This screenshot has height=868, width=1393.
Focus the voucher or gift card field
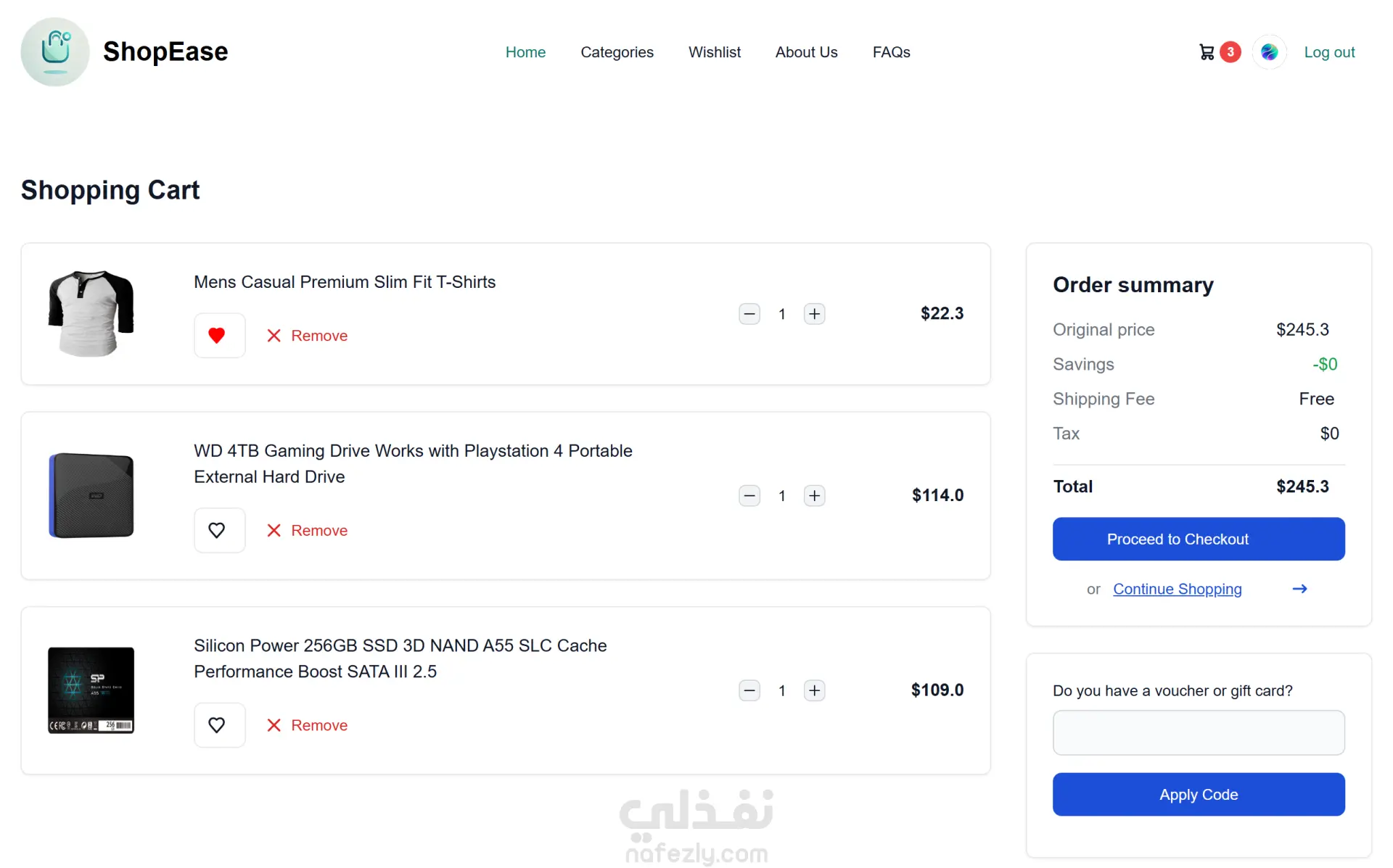(x=1198, y=732)
